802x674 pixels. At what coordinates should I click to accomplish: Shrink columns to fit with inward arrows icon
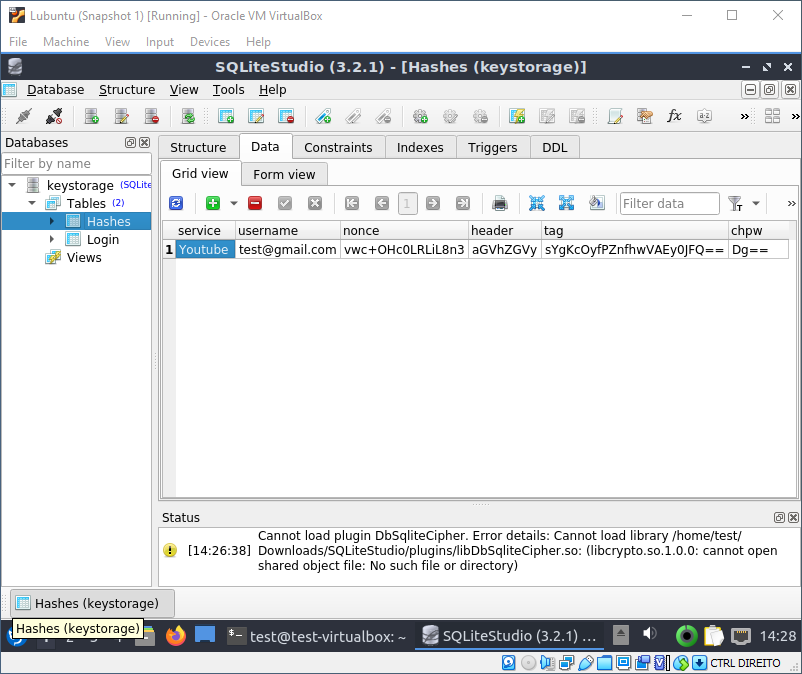[x=537, y=204]
